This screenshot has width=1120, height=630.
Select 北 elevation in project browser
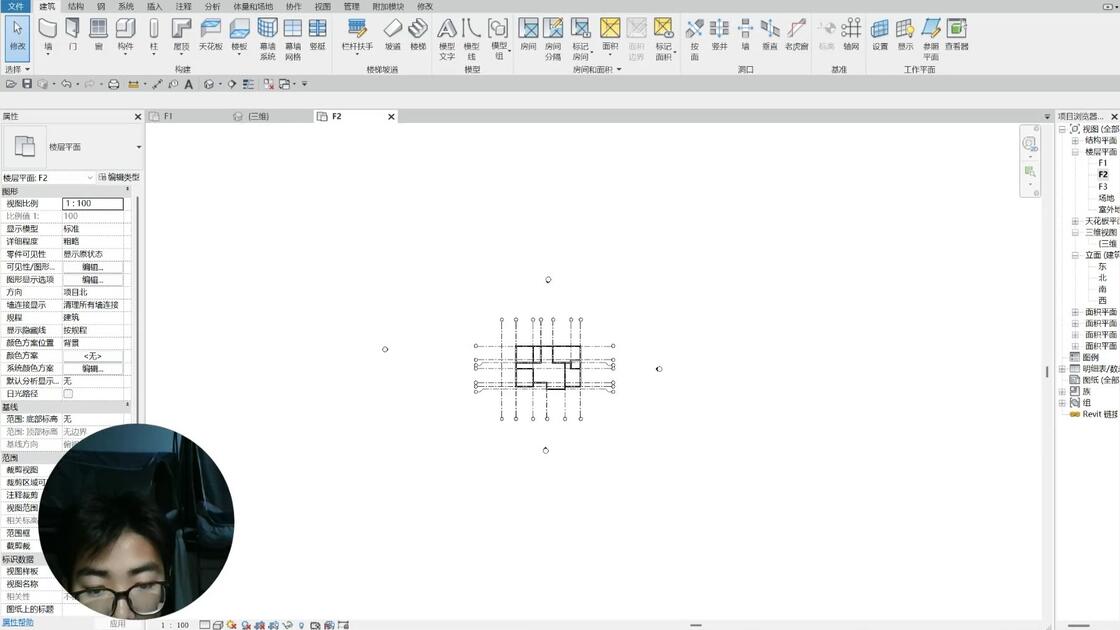1102,278
